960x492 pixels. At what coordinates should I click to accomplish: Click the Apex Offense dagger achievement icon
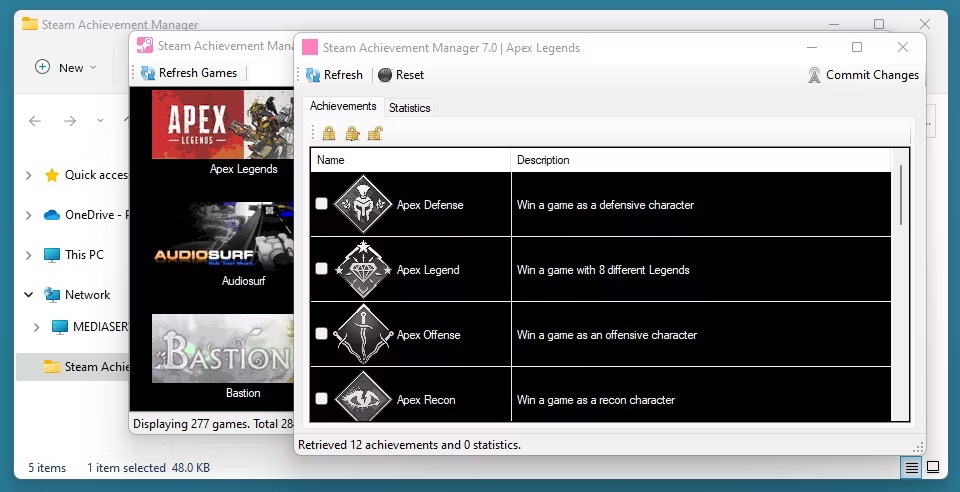pyautogui.click(x=363, y=334)
